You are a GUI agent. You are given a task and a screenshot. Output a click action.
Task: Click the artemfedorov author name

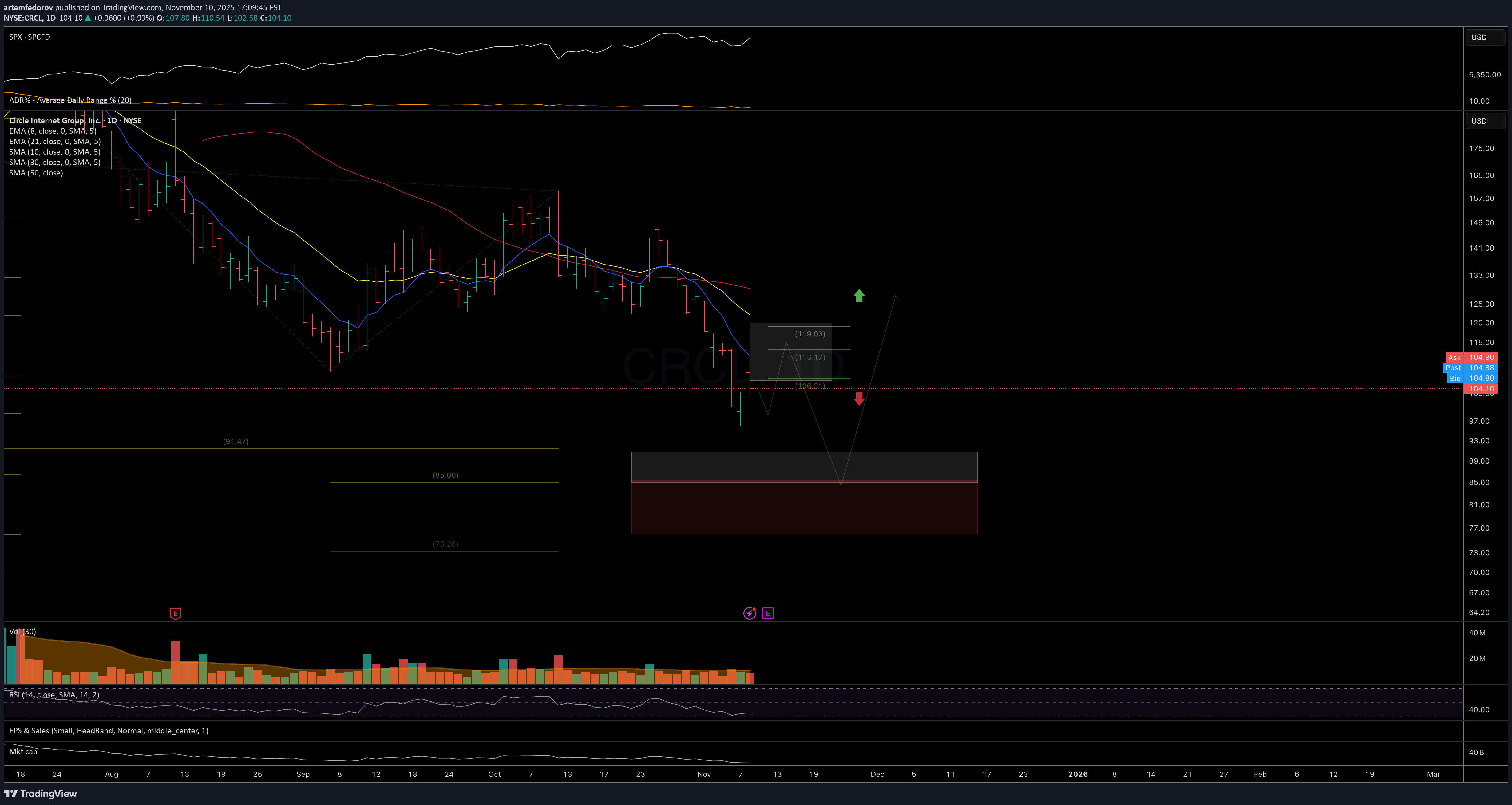click(28, 8)
